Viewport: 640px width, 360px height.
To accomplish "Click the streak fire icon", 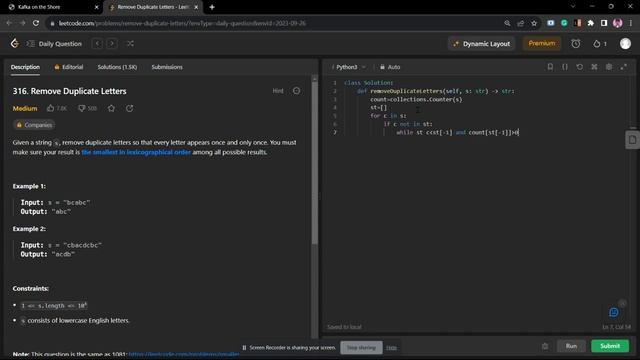I will (597, 43).
